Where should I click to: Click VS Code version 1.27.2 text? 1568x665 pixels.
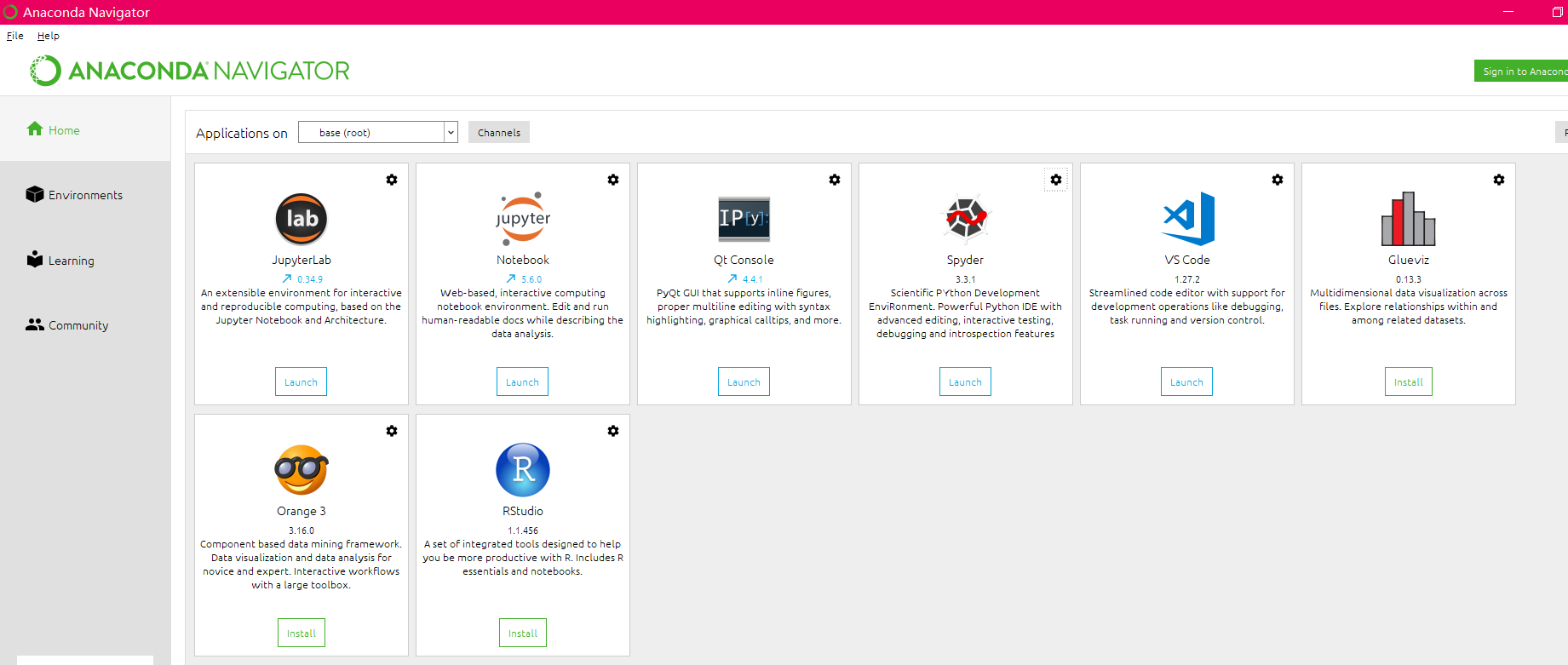[x=1187, y=279]
